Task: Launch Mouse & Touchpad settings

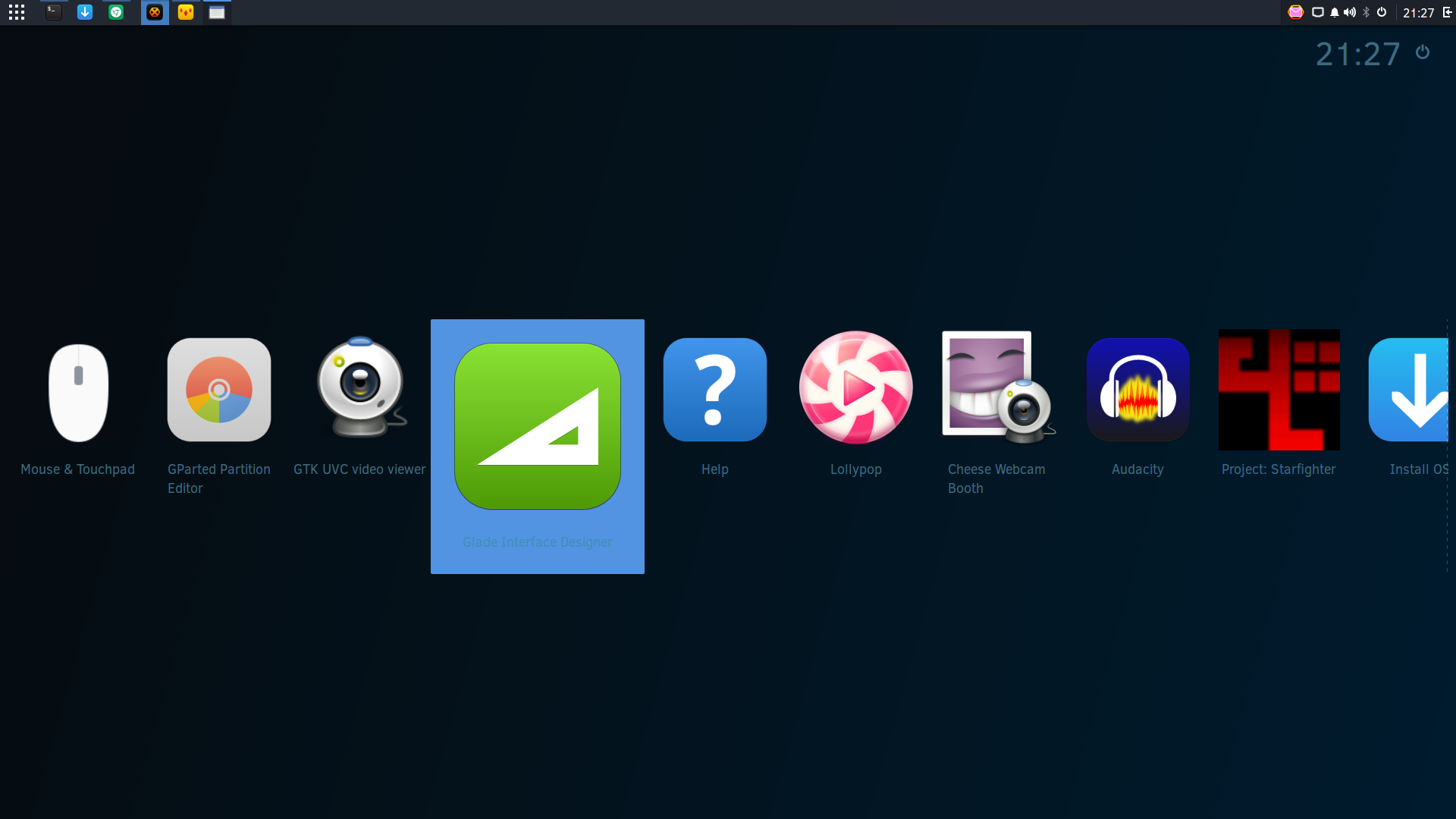Action: (78, 391)
